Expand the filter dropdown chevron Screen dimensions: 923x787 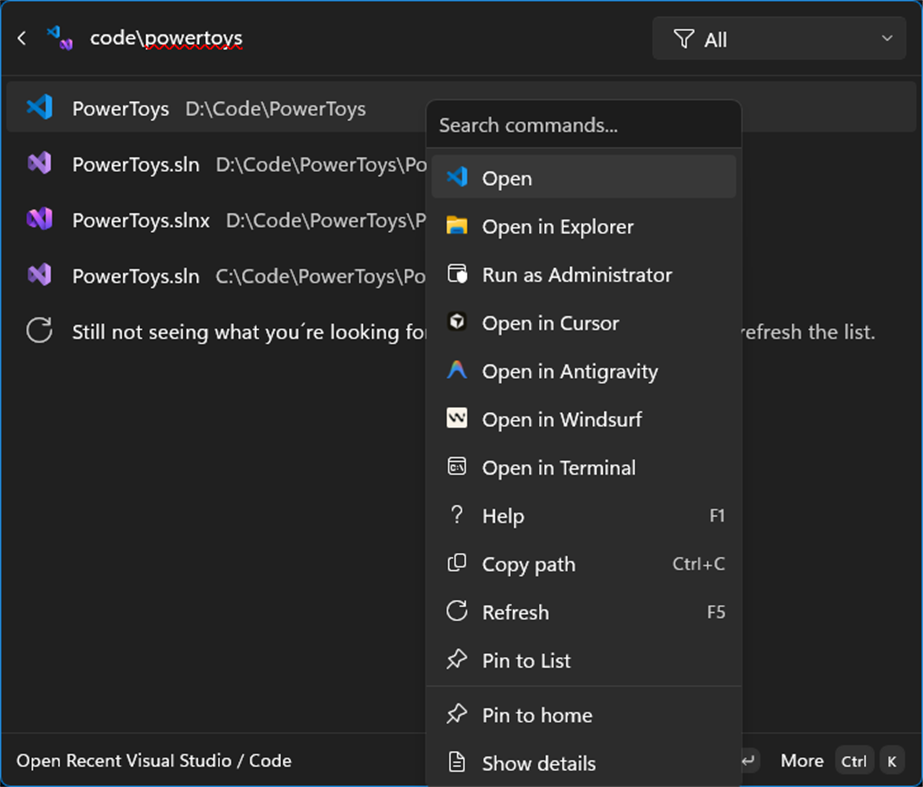click(887, 39)
